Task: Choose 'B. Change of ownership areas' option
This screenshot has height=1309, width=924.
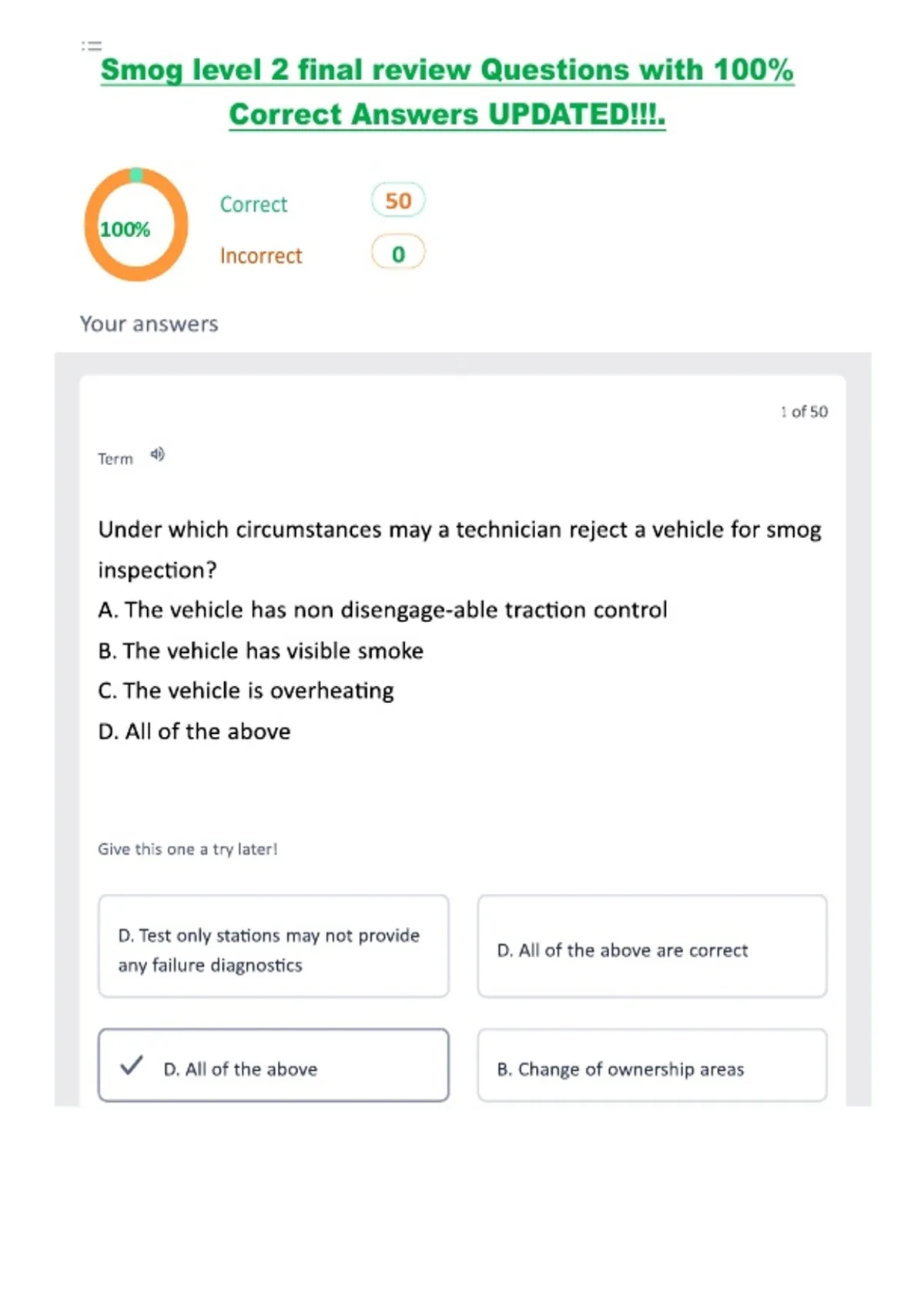Action: (652, 1065)
